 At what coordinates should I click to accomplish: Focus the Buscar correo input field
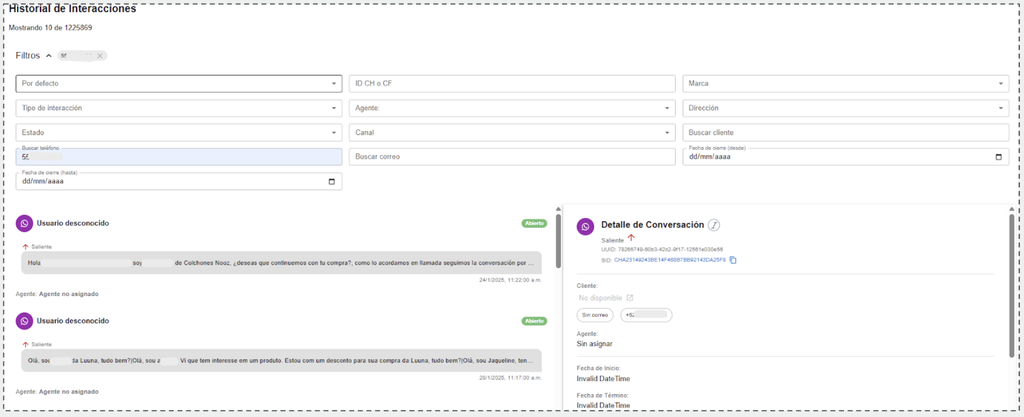tap(512, 157)
